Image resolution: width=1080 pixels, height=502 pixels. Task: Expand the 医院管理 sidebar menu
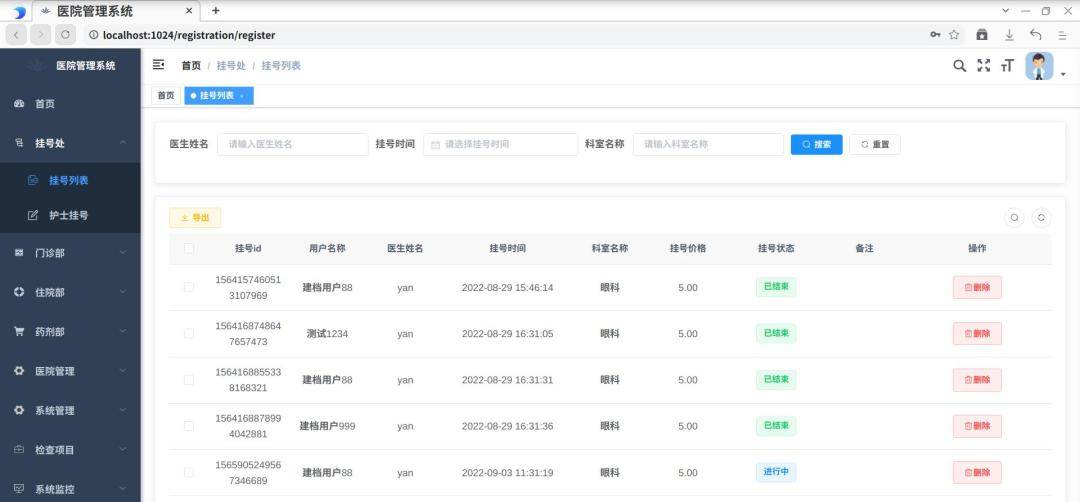point(123,370)
